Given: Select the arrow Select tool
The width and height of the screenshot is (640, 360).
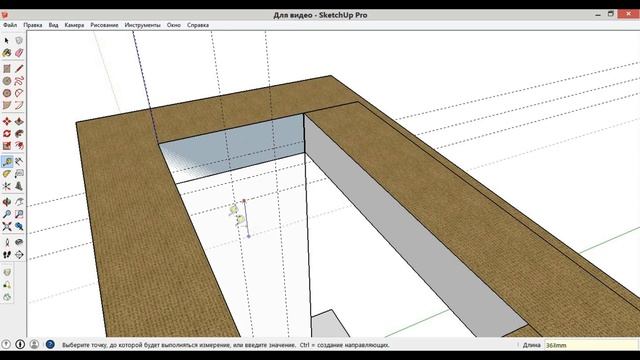Looking at the screenshot, I should [x=7, y=40].
